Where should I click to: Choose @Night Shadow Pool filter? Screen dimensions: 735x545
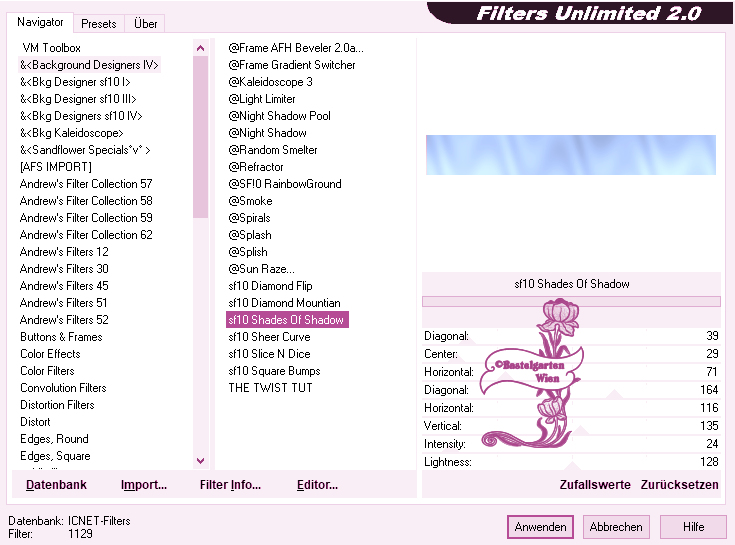point(279,116)
